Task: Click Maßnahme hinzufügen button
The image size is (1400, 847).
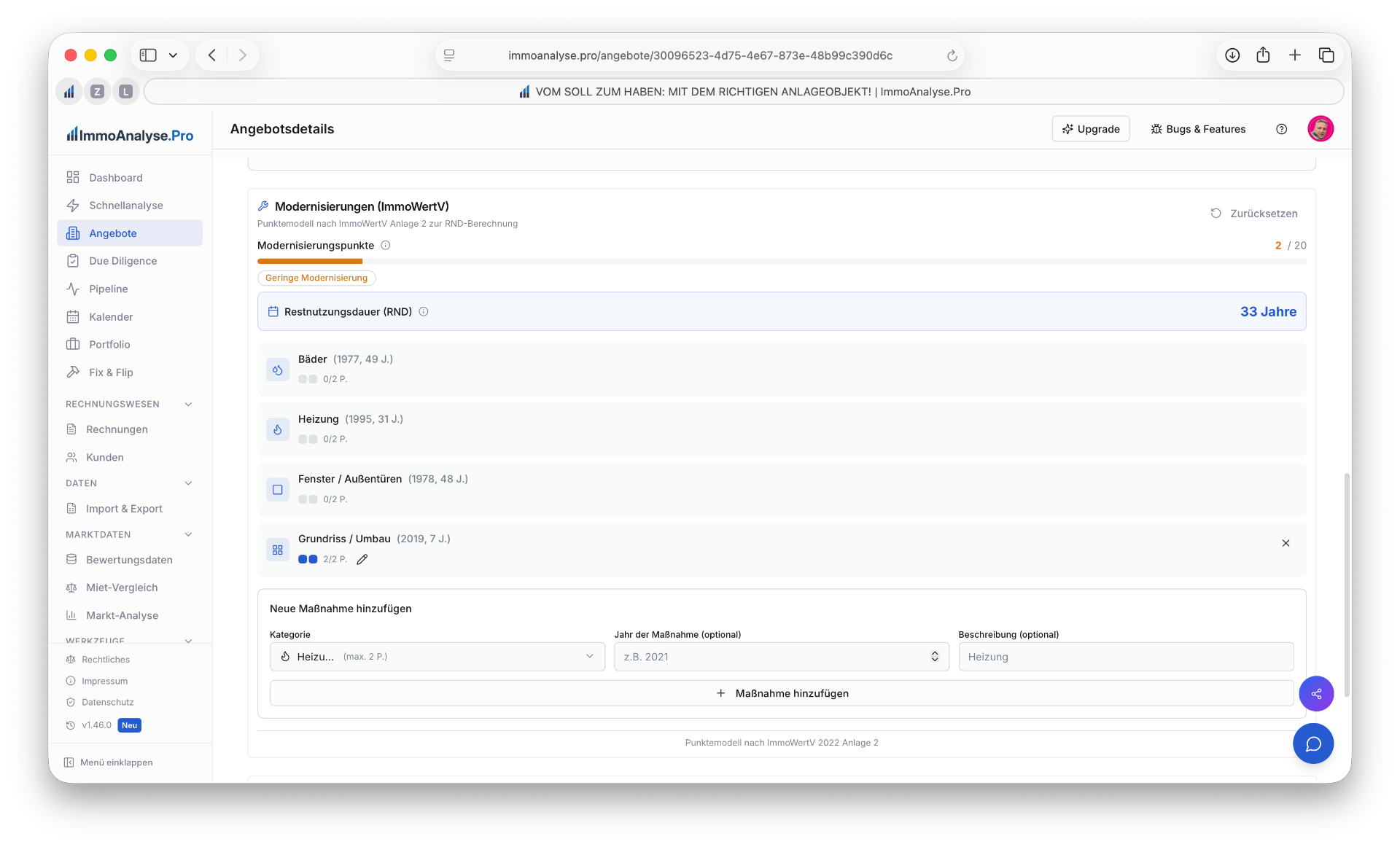Action: pyautogui.click(x=782, y=693)
